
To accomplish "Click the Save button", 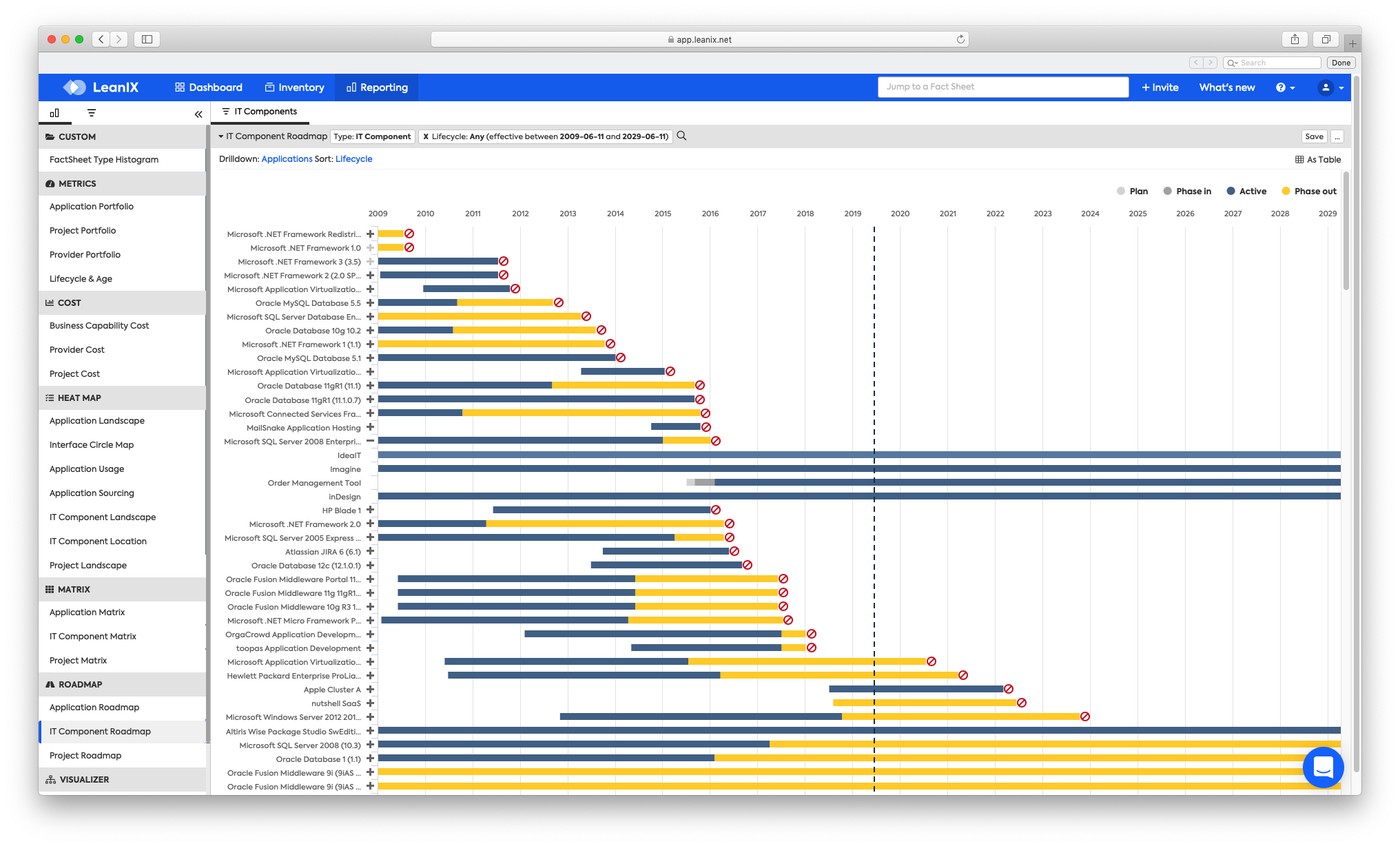I will pyautogui.click(x=1314, y=136).
